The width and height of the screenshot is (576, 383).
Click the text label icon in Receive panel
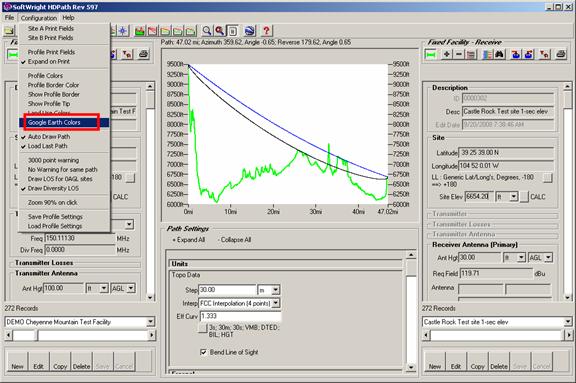click(544, 55)
